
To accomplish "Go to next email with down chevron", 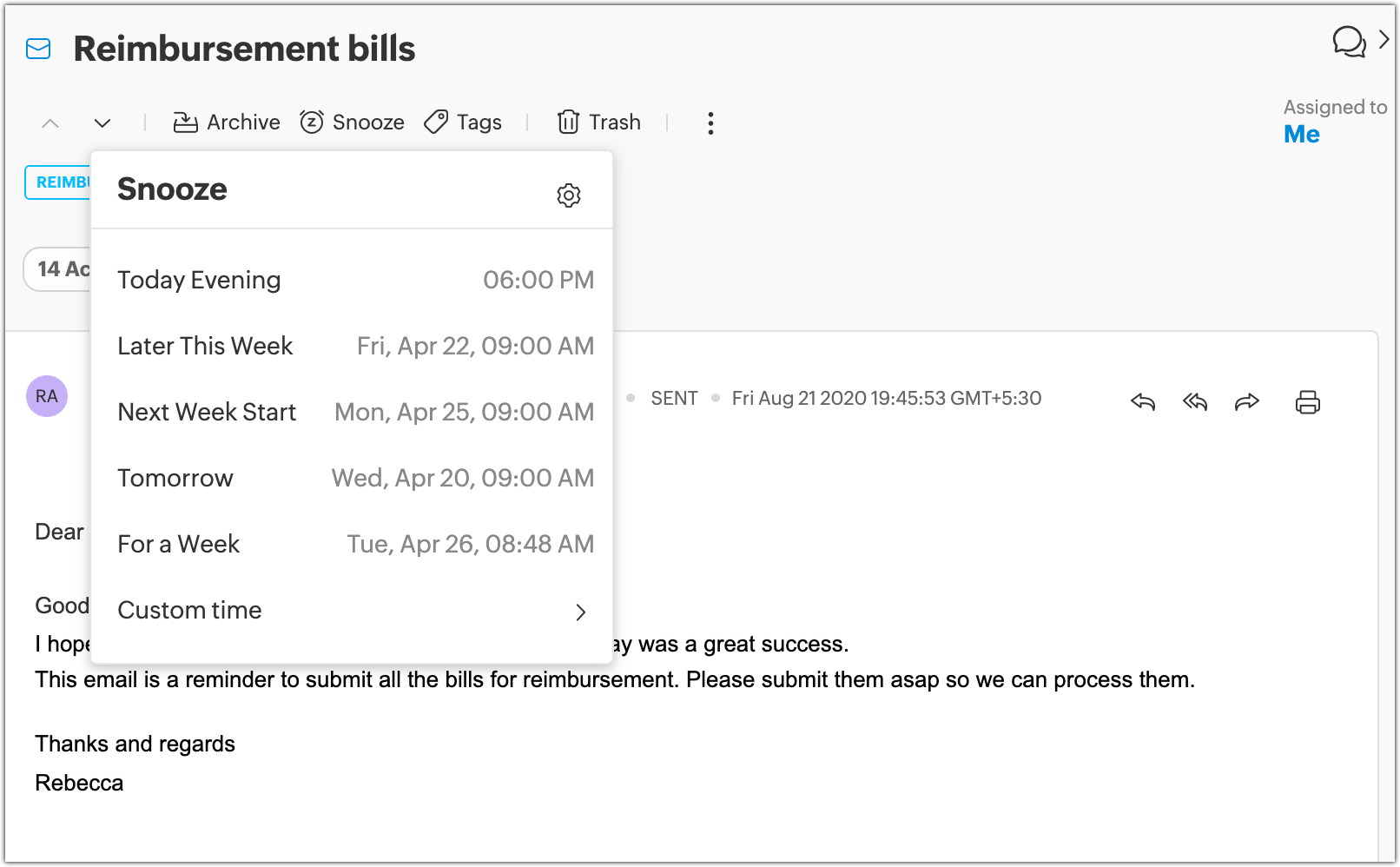I will coord(102,123).
